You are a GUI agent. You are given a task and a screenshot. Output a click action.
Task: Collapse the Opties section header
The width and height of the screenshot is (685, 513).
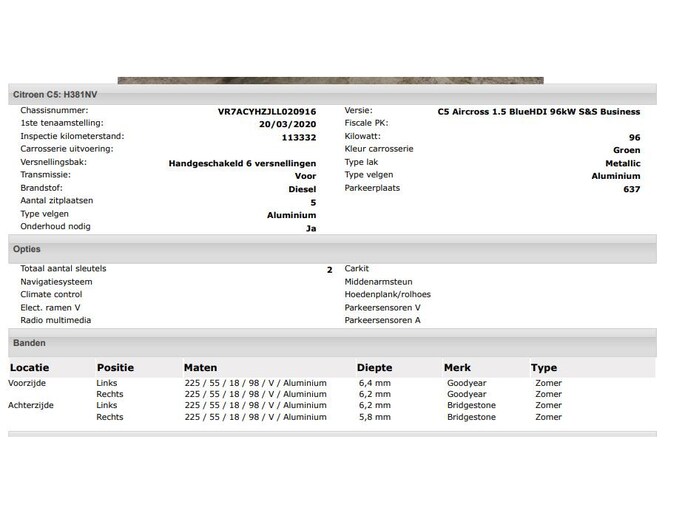(x=27, y=248)
